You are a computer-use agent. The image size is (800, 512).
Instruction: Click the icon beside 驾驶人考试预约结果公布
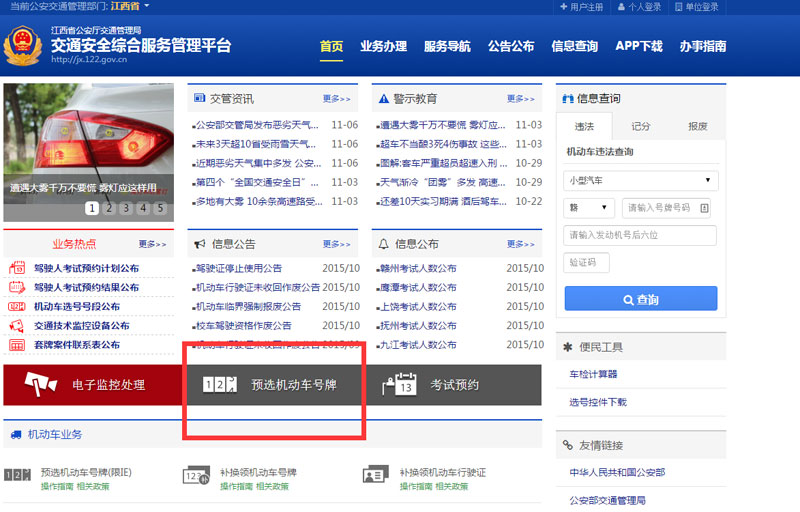pyautogui.click(x=17, y=287)
